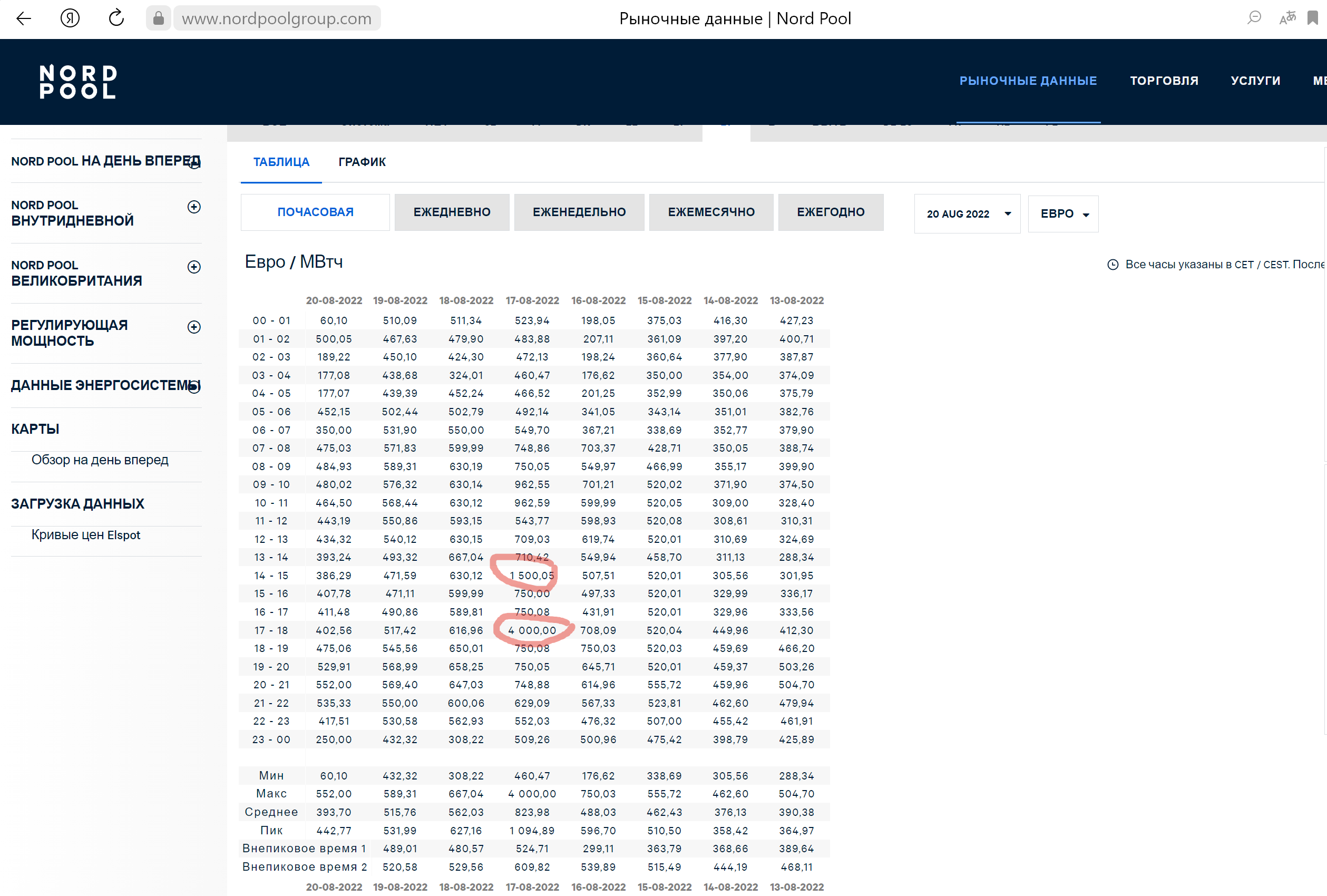Open Услуги menu item
Screen dimensions: 1327x896
tap(1255, 81)
